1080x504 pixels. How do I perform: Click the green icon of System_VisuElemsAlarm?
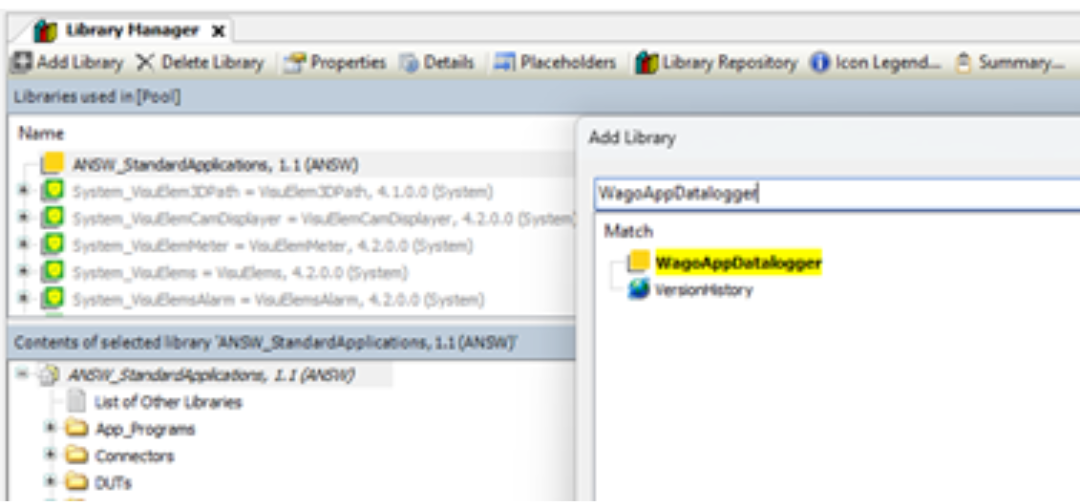tap(52, 299)
